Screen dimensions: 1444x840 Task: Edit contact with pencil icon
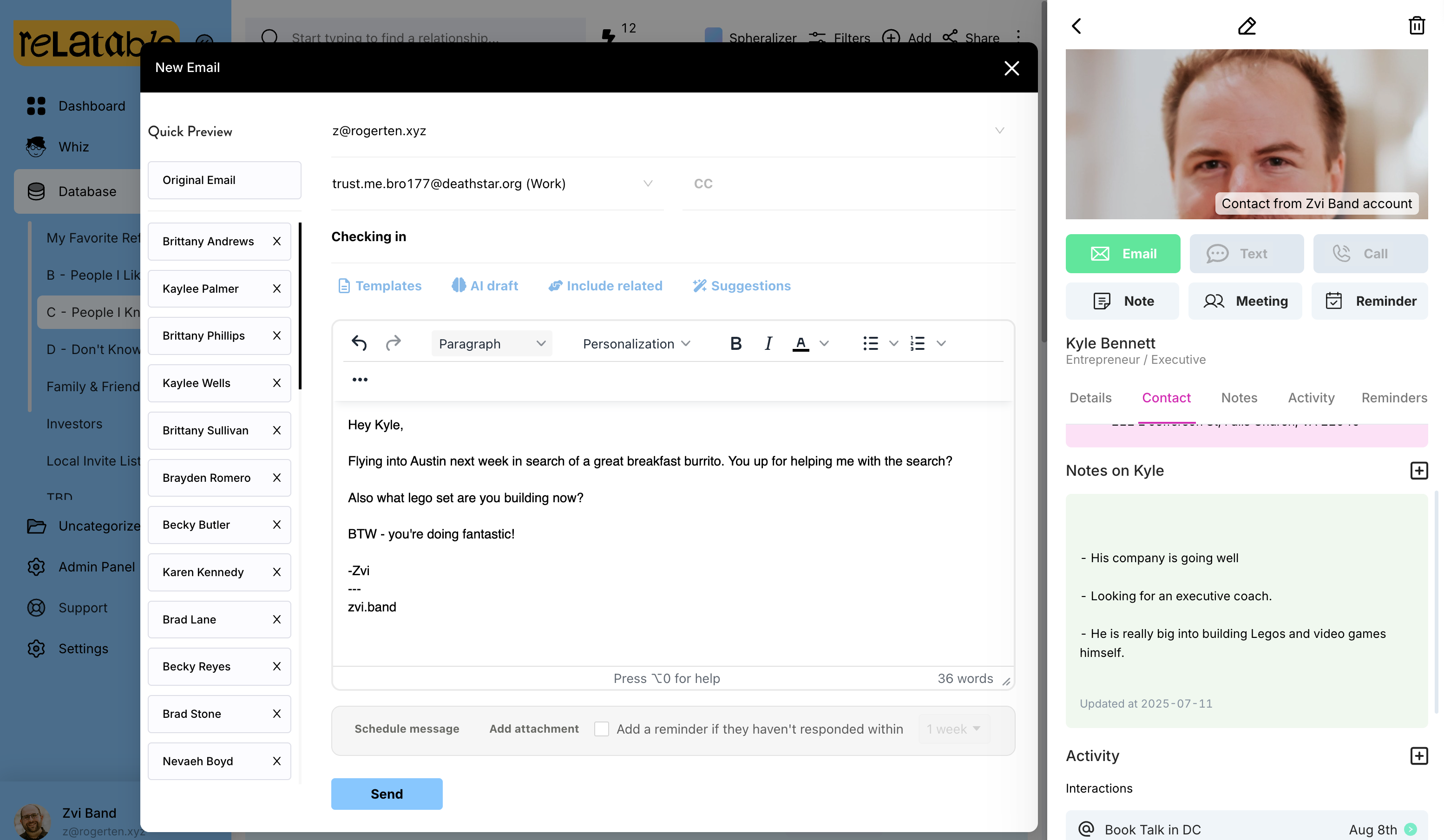pos(1247,25)
